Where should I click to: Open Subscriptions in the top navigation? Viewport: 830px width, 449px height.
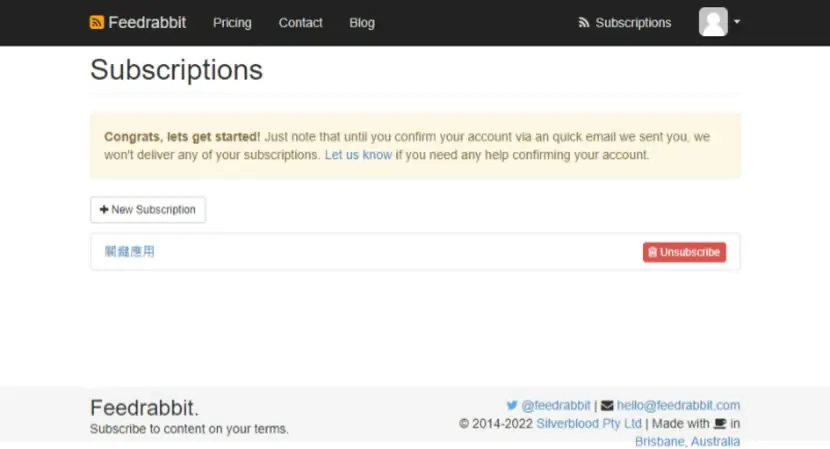[x=625, y=23]
